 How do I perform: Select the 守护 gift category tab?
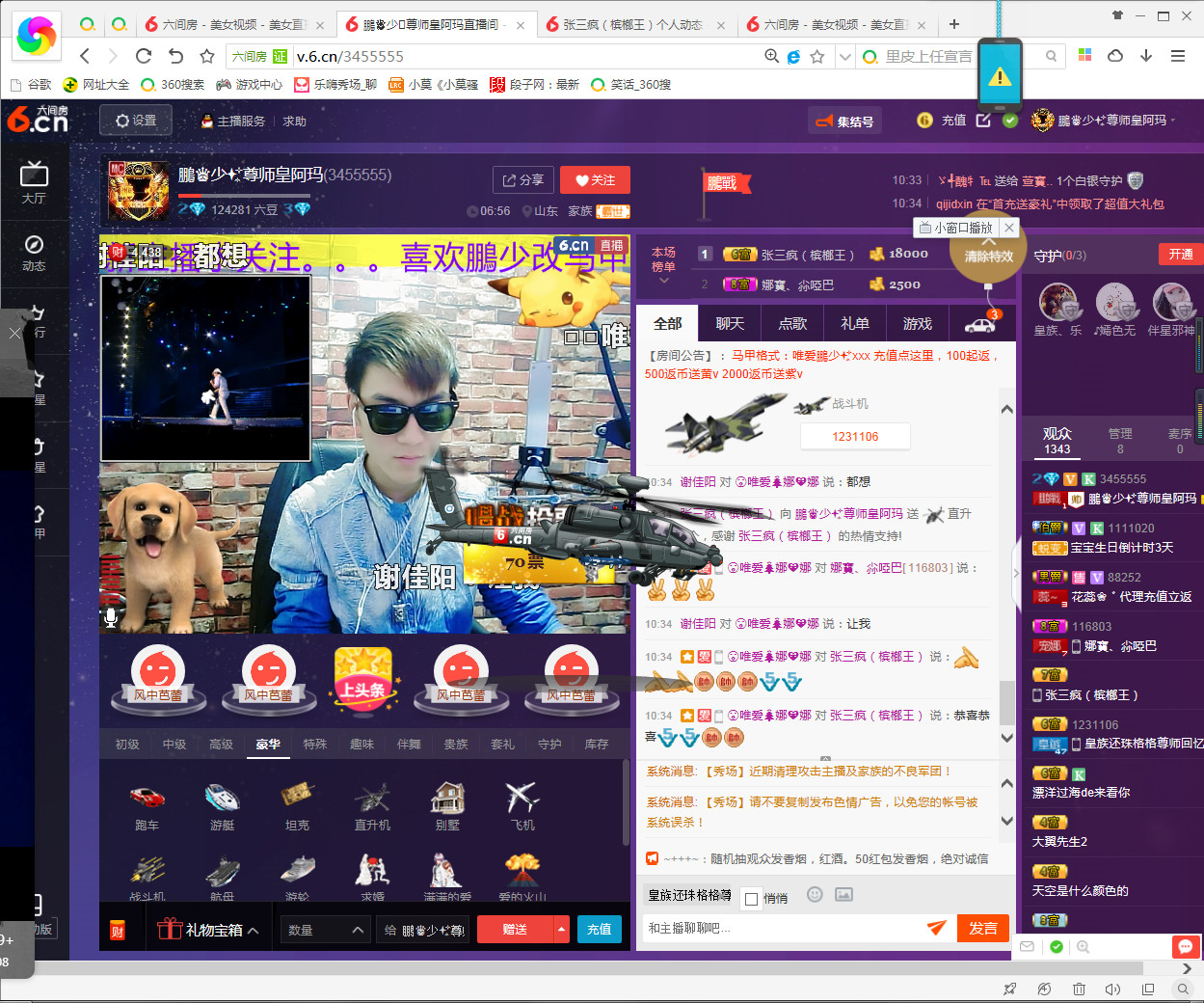pos(549,744)
